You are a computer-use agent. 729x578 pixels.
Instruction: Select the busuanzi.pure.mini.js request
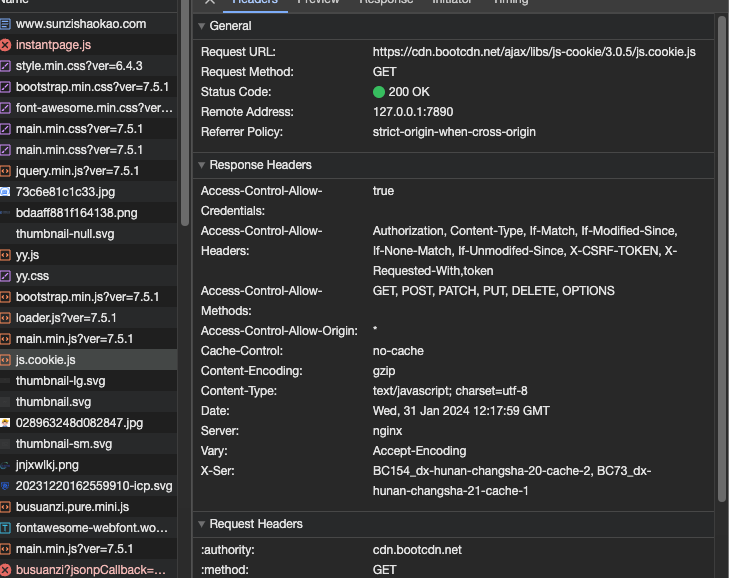pyautogui.click(x=88, y=507)
